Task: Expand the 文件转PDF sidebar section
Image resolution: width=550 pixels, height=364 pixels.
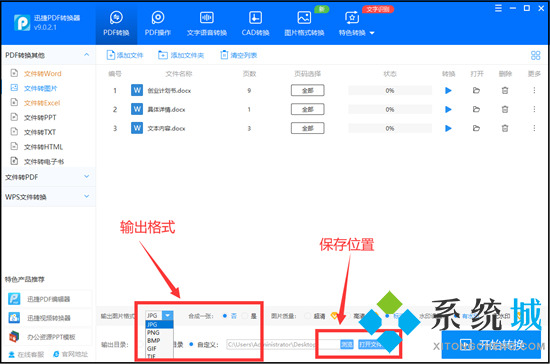Action: point(87,176)
